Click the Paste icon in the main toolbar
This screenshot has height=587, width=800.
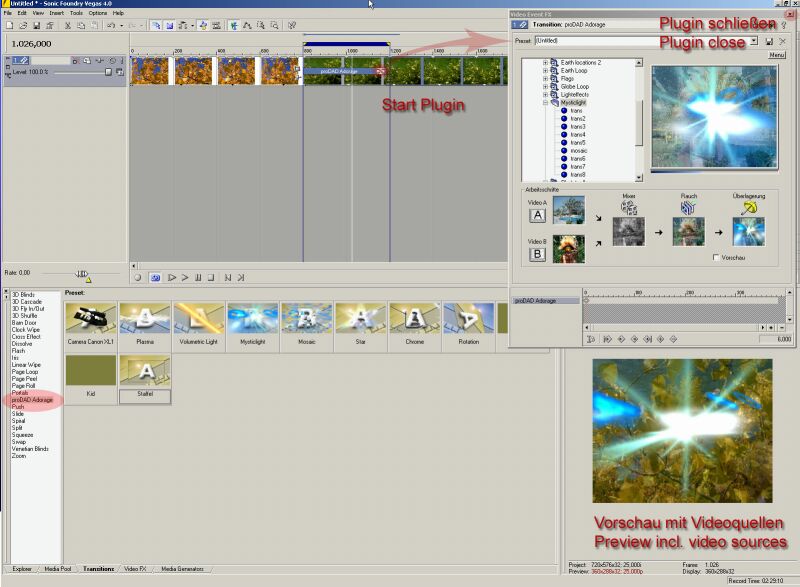coord(94,25)
